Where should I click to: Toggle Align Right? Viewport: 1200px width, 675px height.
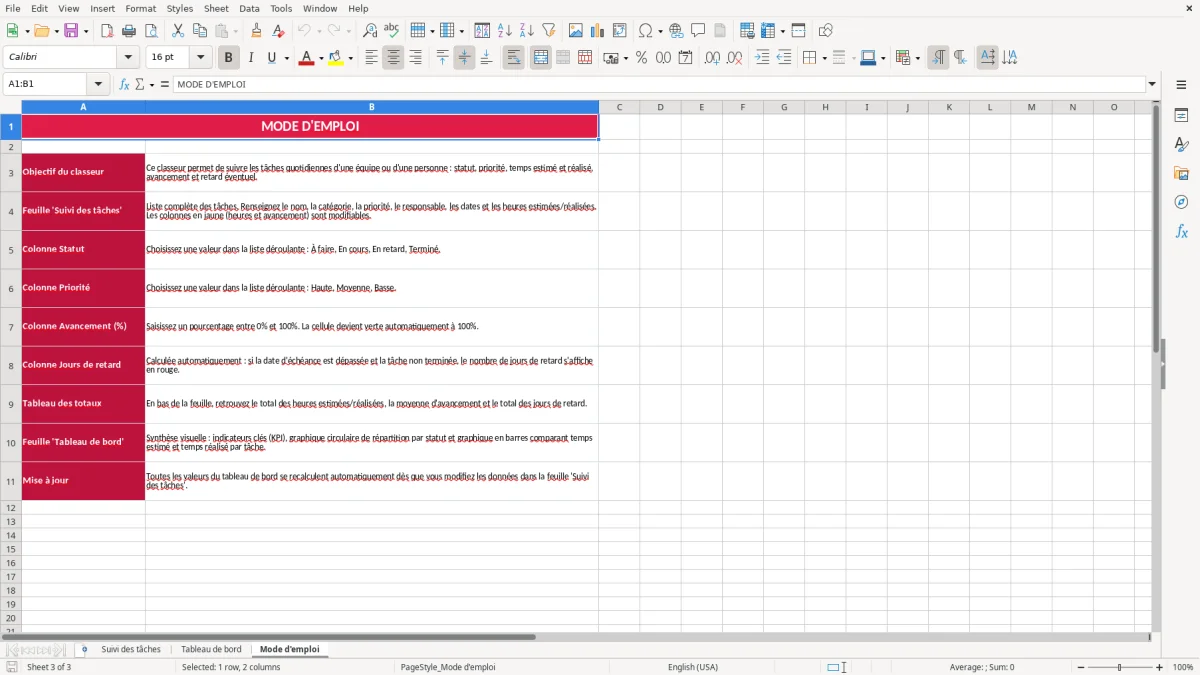[x=415, y=58]
